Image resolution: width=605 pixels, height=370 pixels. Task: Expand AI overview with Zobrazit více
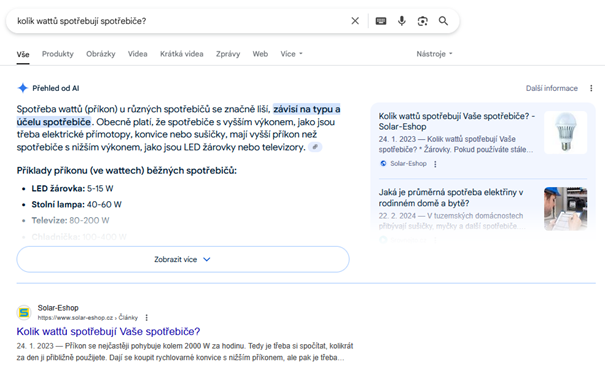point(183,259)
